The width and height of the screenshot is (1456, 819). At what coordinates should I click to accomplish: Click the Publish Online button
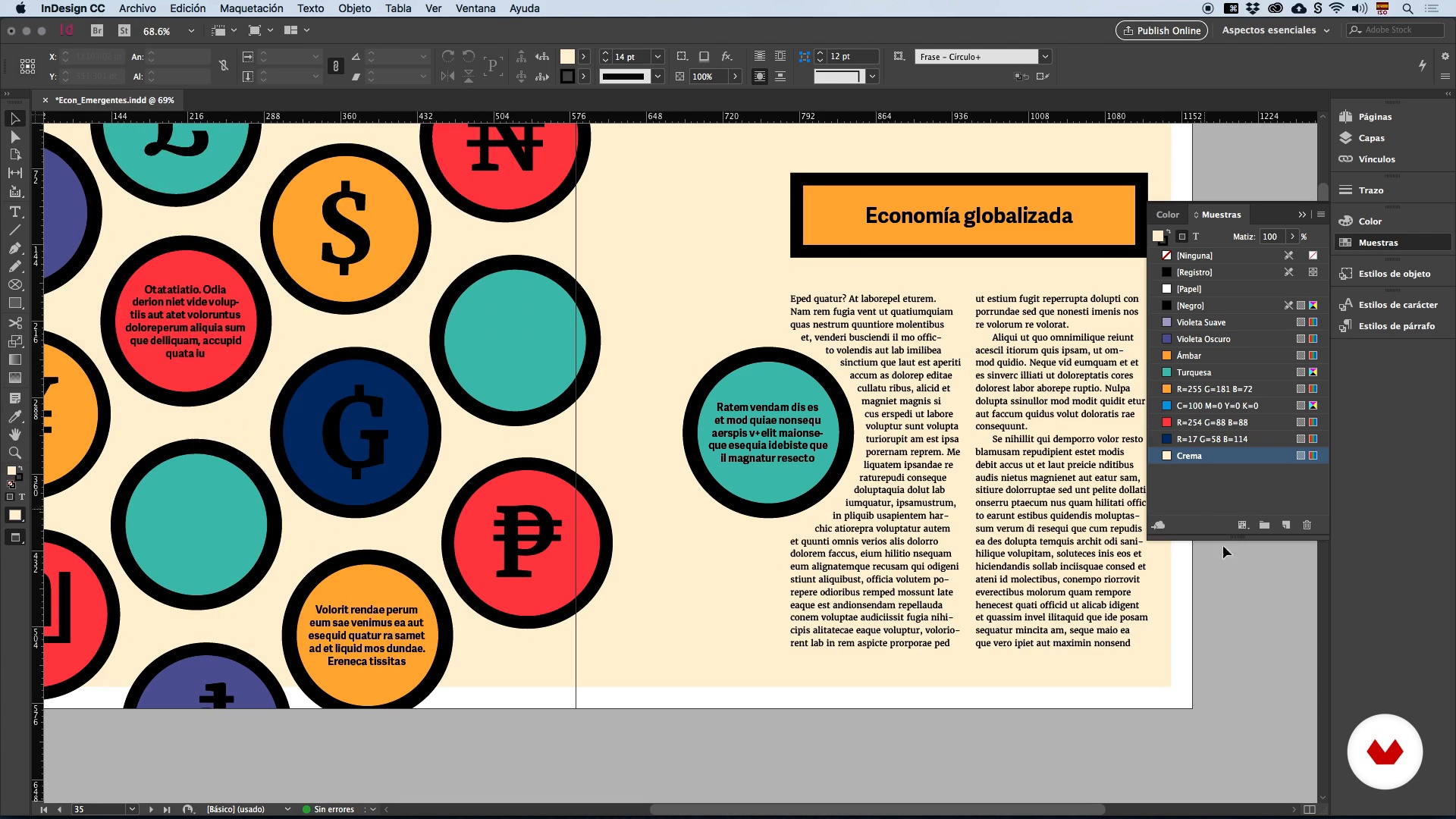pos(1162,30)
